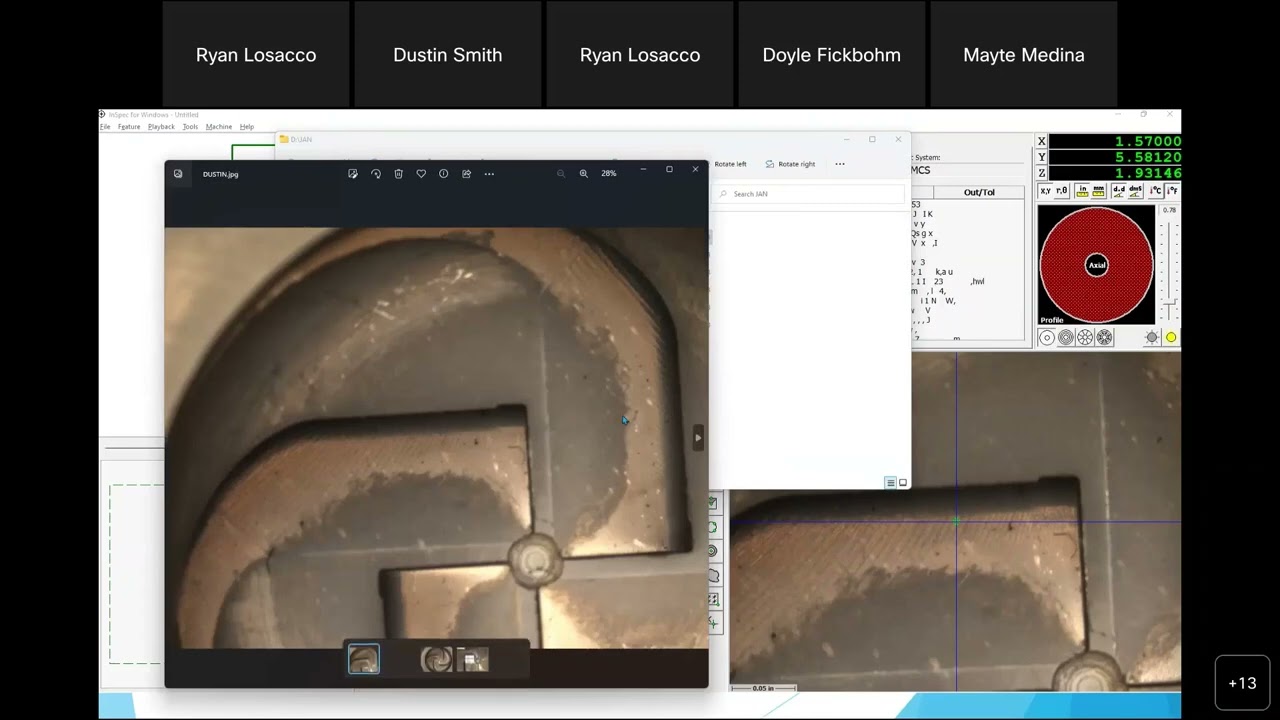This screenshot has width=1280, height=720.
Task: Show the +13 additional participants
Action: pos(1242,683)
